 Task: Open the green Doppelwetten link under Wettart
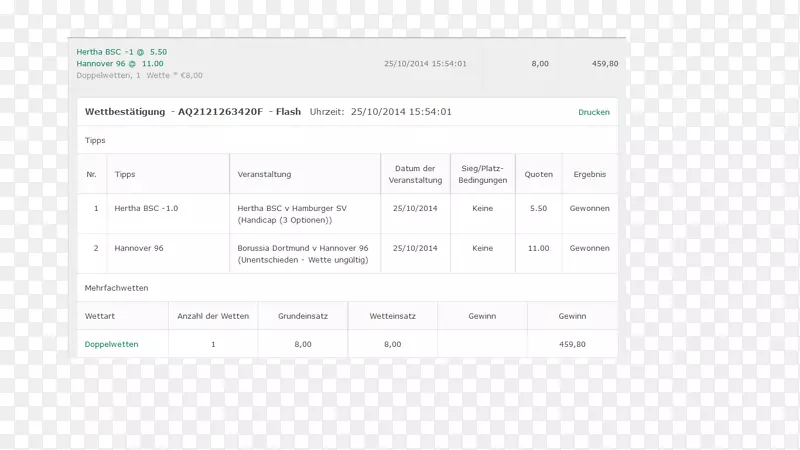click(x=111, y=344)
